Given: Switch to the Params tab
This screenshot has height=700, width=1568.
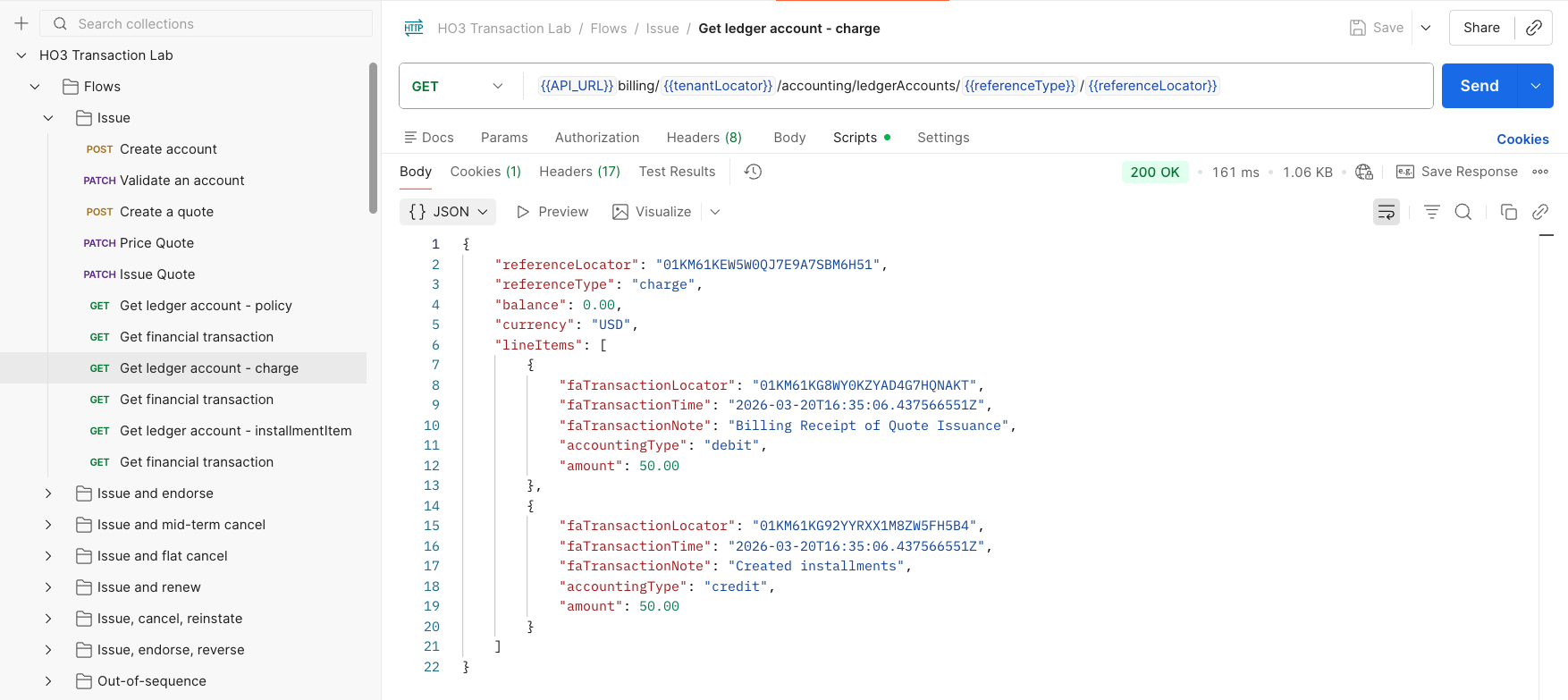Looking at the screenshot, I should point(504,138).
